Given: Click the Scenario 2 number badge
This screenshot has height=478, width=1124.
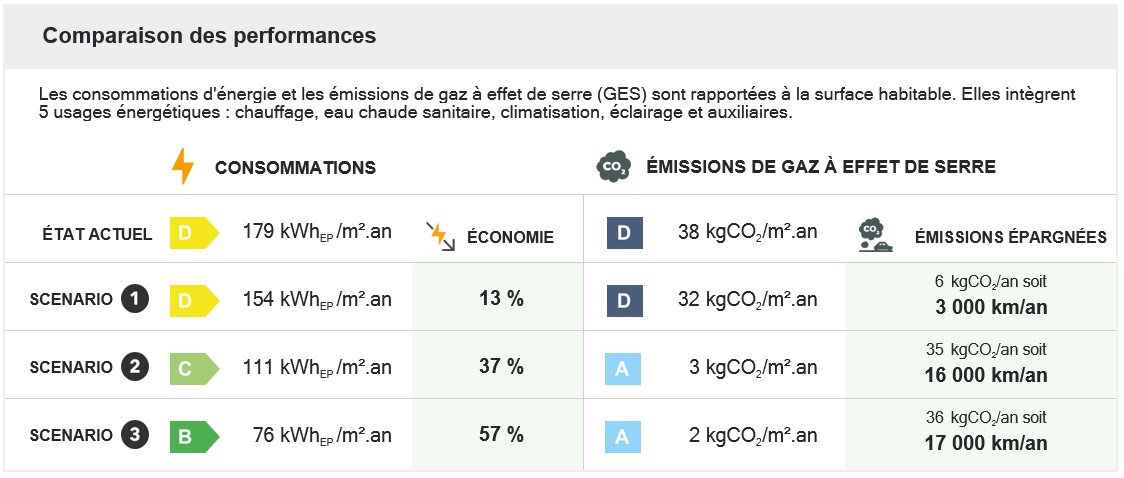Looking at the screenshot, I should point(135,367).
